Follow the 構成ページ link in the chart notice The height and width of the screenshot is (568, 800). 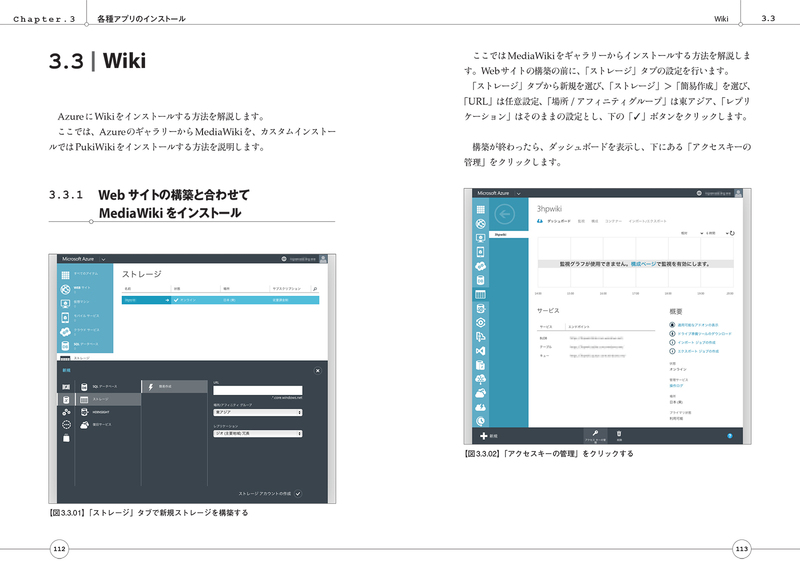tap(643, 264)
